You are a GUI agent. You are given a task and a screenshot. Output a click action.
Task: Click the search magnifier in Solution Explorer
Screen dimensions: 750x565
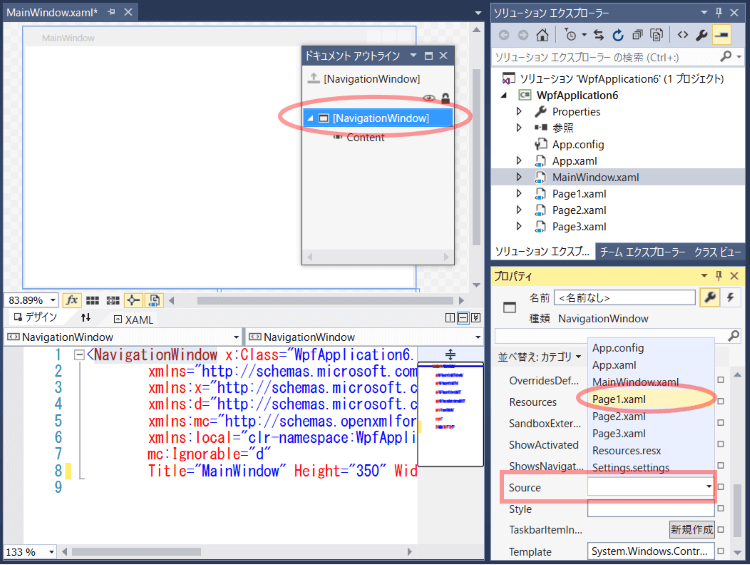726,56
